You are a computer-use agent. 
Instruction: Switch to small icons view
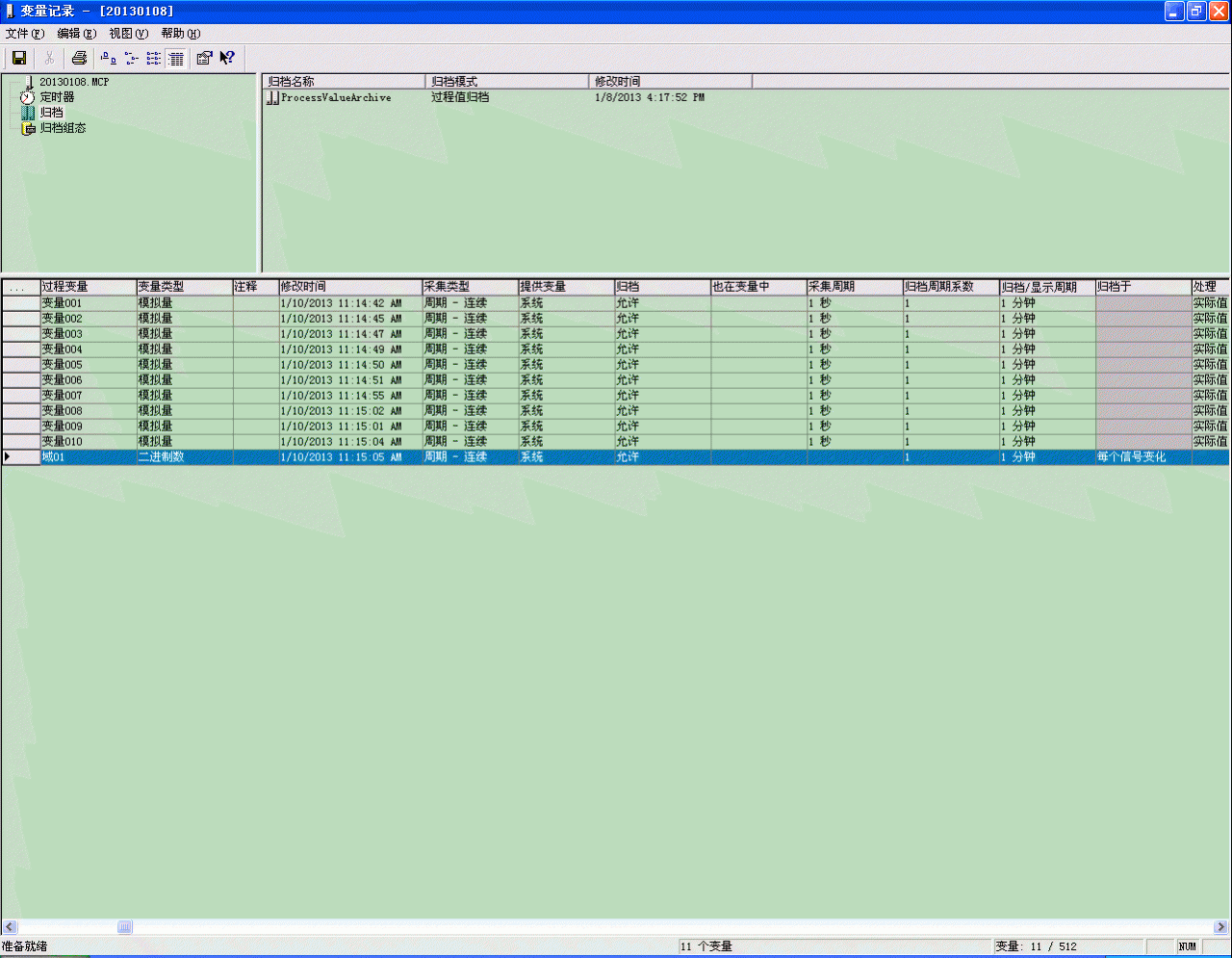click(132, 58)
